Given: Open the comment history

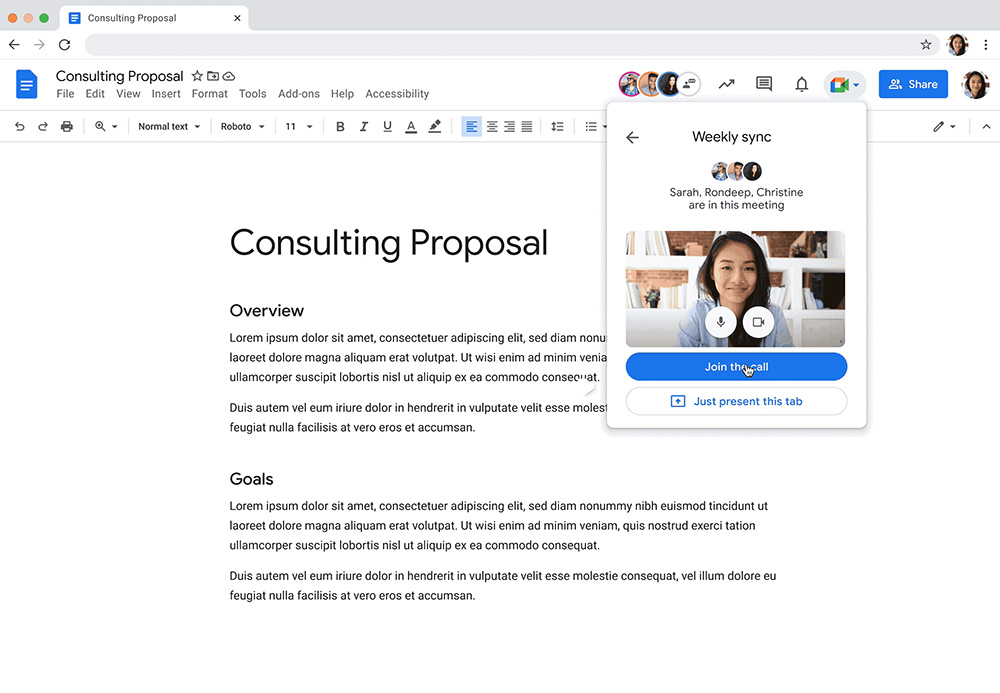Looking at the screenshot, I should point(764,84).
